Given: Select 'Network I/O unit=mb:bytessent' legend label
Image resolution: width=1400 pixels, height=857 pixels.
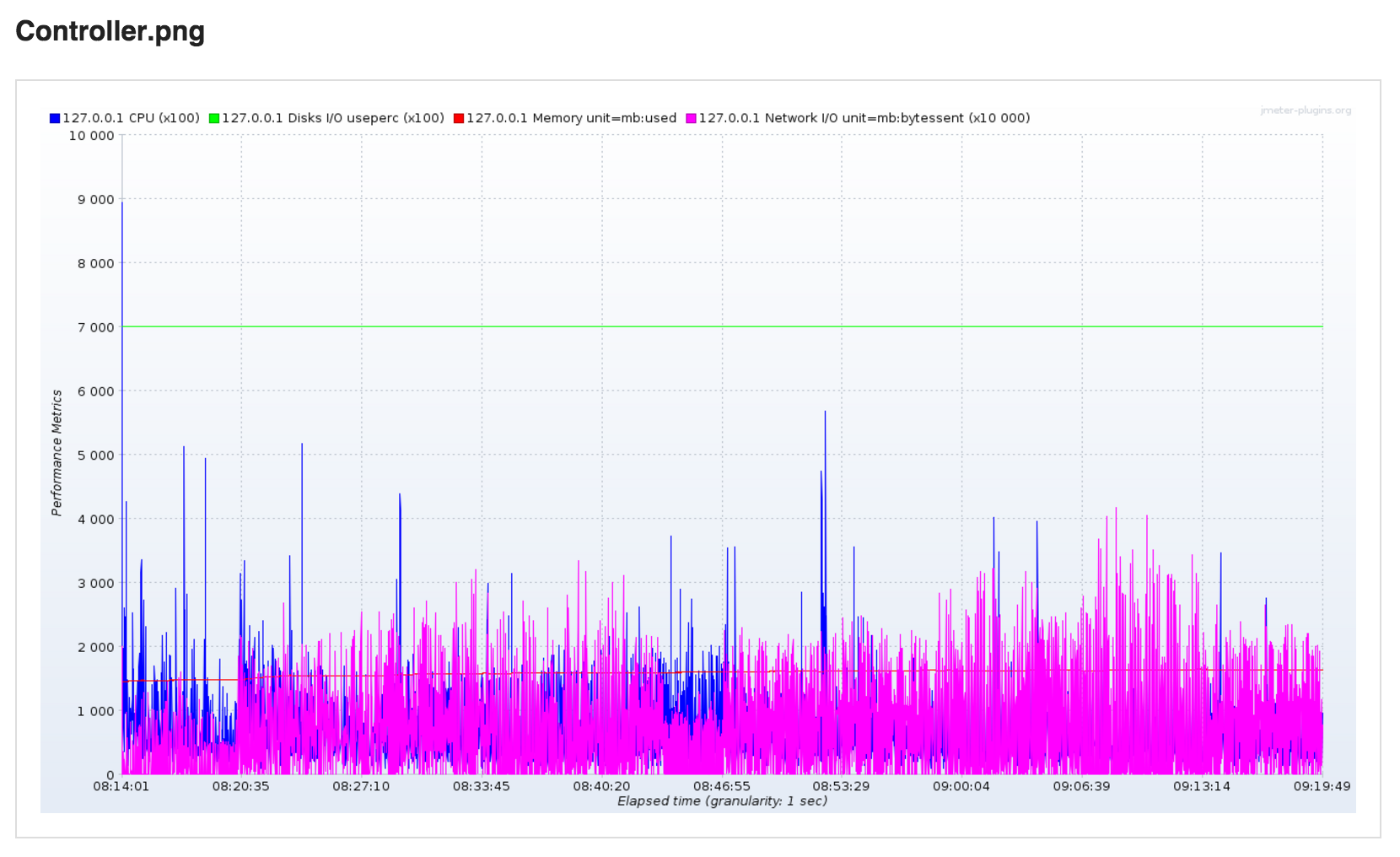Looking at the screenshot, I should (864, 118).
